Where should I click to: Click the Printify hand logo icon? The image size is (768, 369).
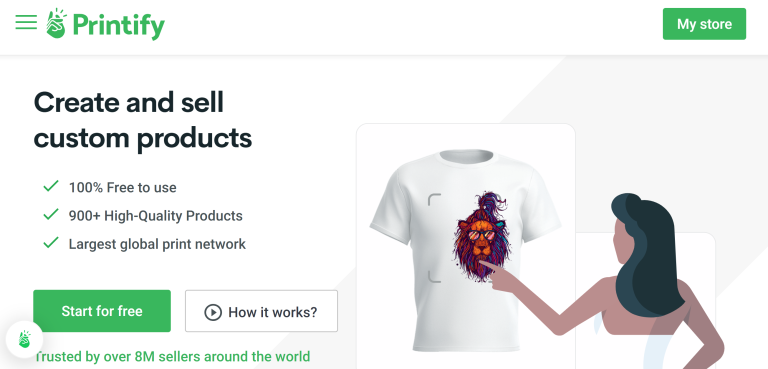coord(56,23)
